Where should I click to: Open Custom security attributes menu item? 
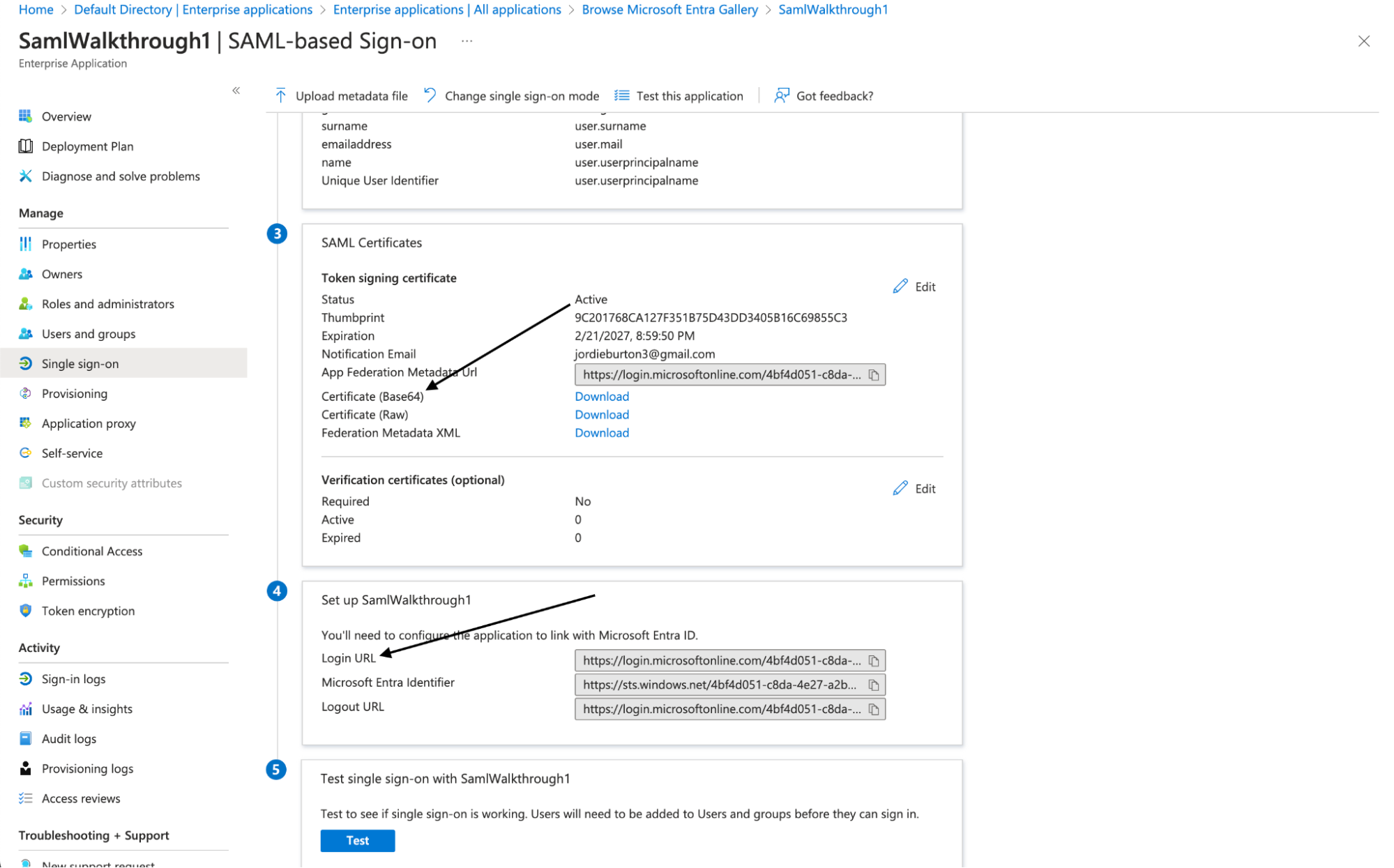pos(112,483)
